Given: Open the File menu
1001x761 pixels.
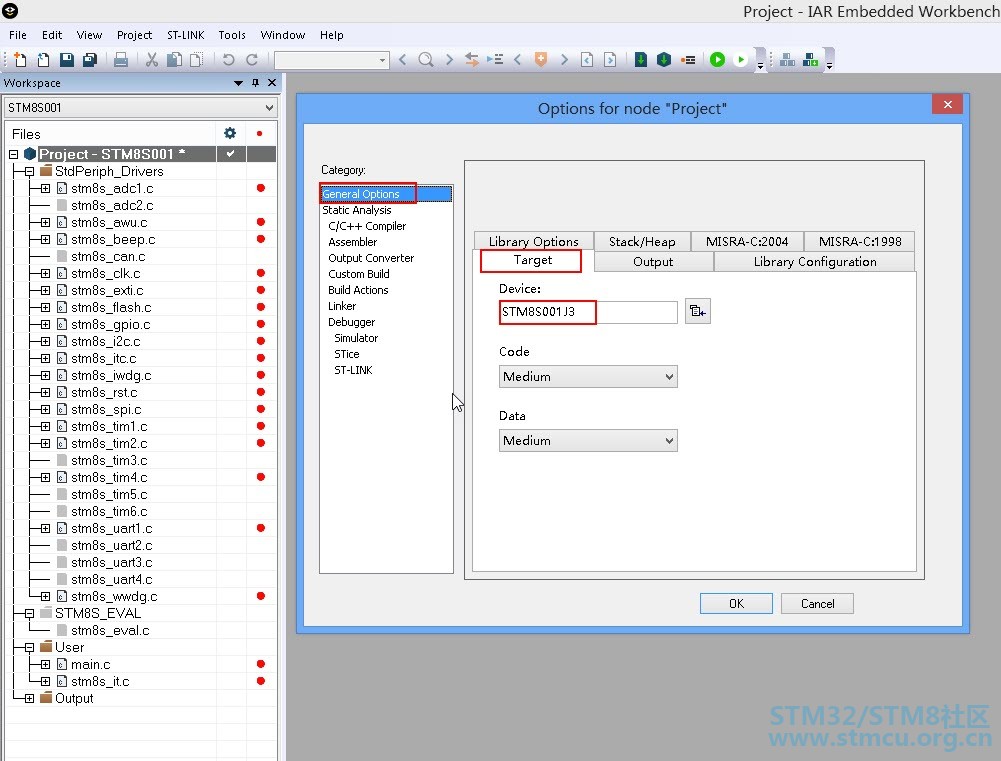Looking at the screenshot, I should [18, 35].
